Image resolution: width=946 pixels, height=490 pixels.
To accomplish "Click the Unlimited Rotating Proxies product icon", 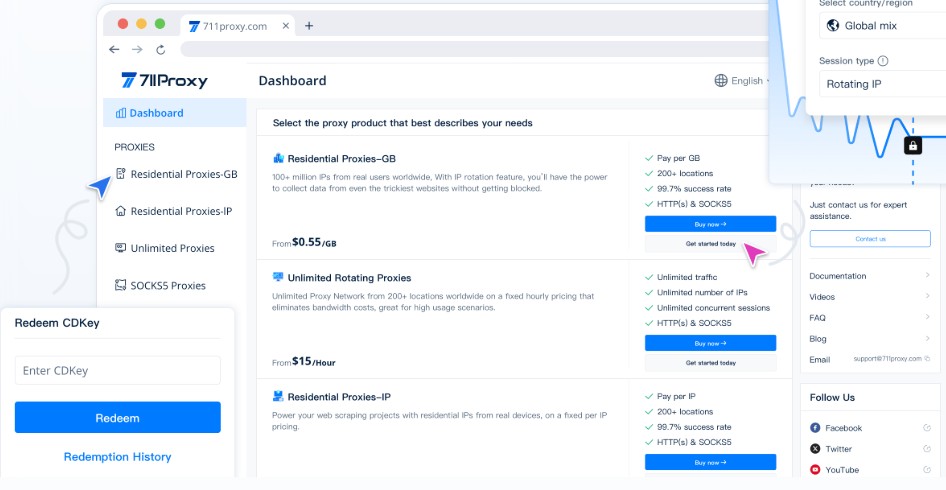I will point(278,277).
